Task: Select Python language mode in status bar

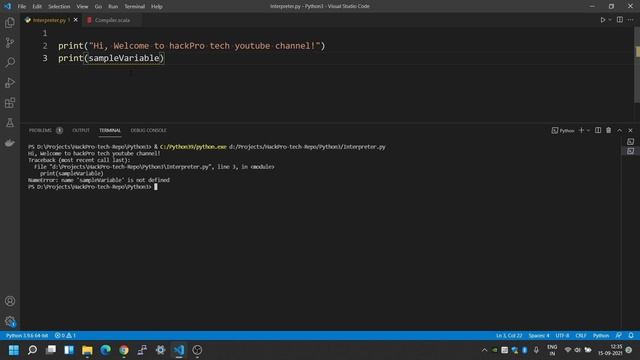Action: coord(601,336)
